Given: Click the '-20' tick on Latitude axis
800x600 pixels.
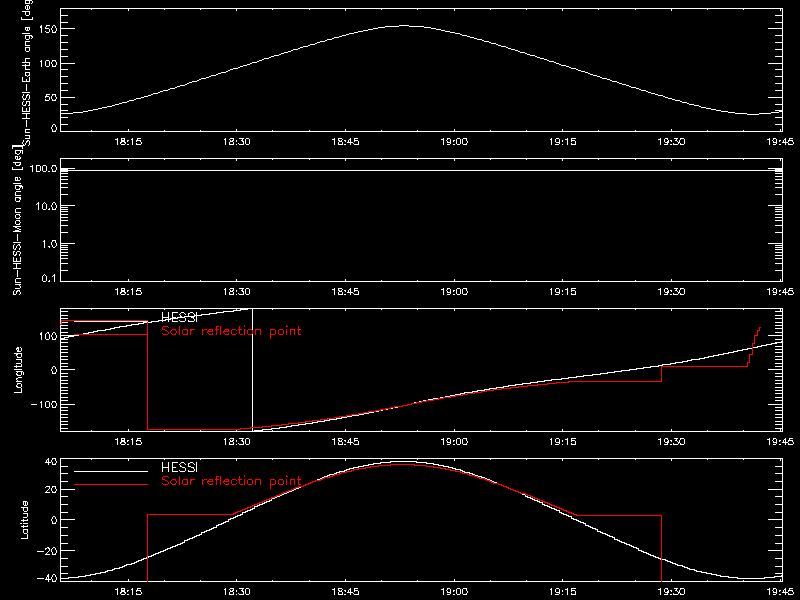Looking at the screenshot, I should (47, 551).
